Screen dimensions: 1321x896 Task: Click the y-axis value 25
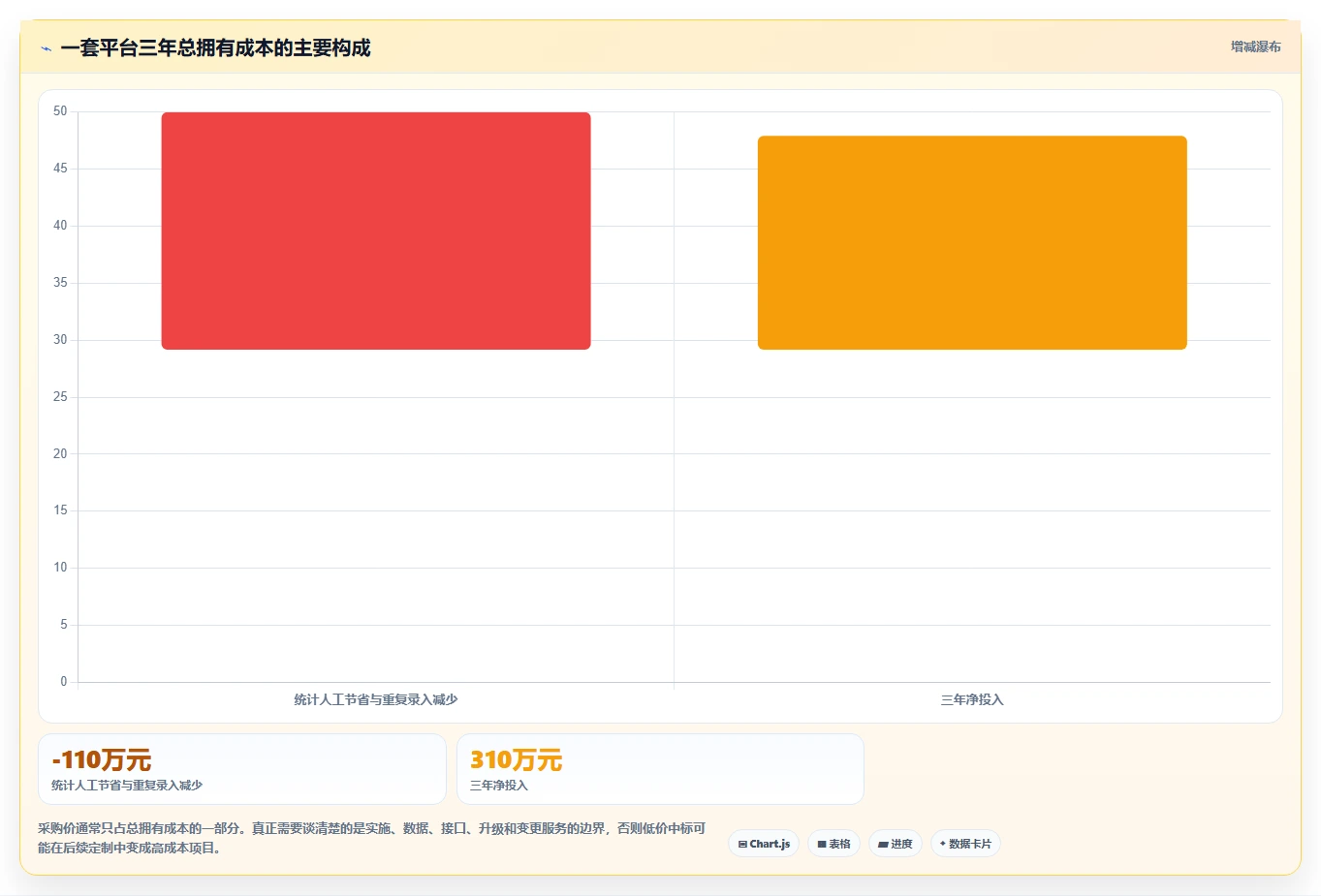tap(60, 397)
